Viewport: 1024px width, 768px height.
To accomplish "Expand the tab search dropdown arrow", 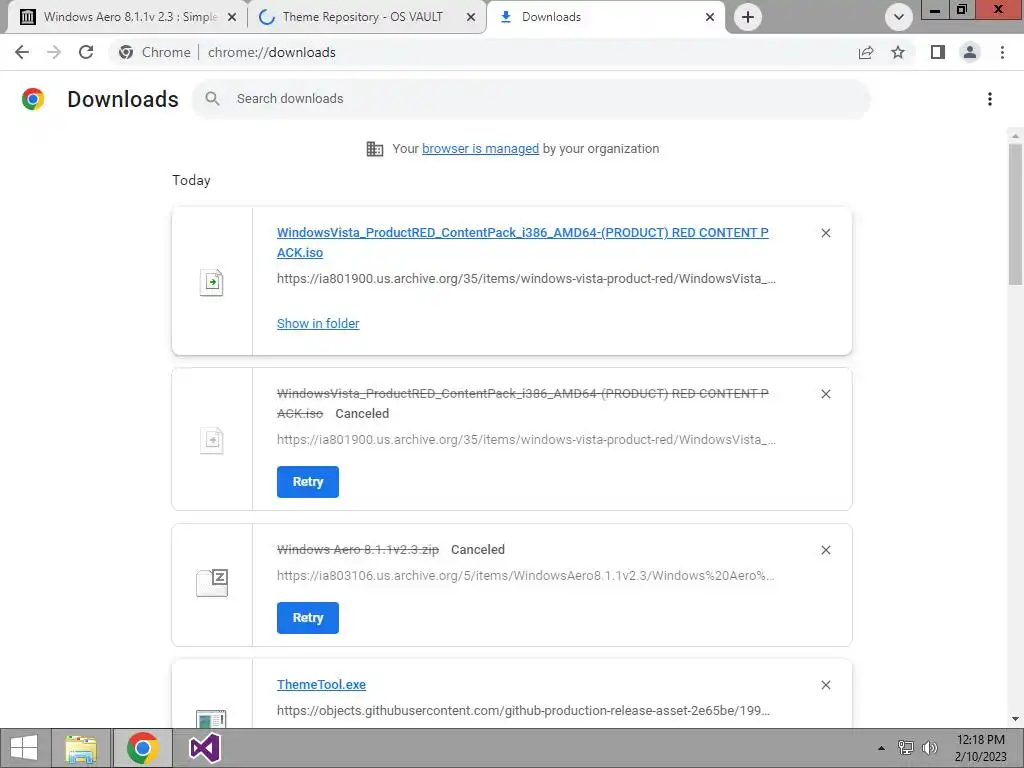I will coord(899,17).
